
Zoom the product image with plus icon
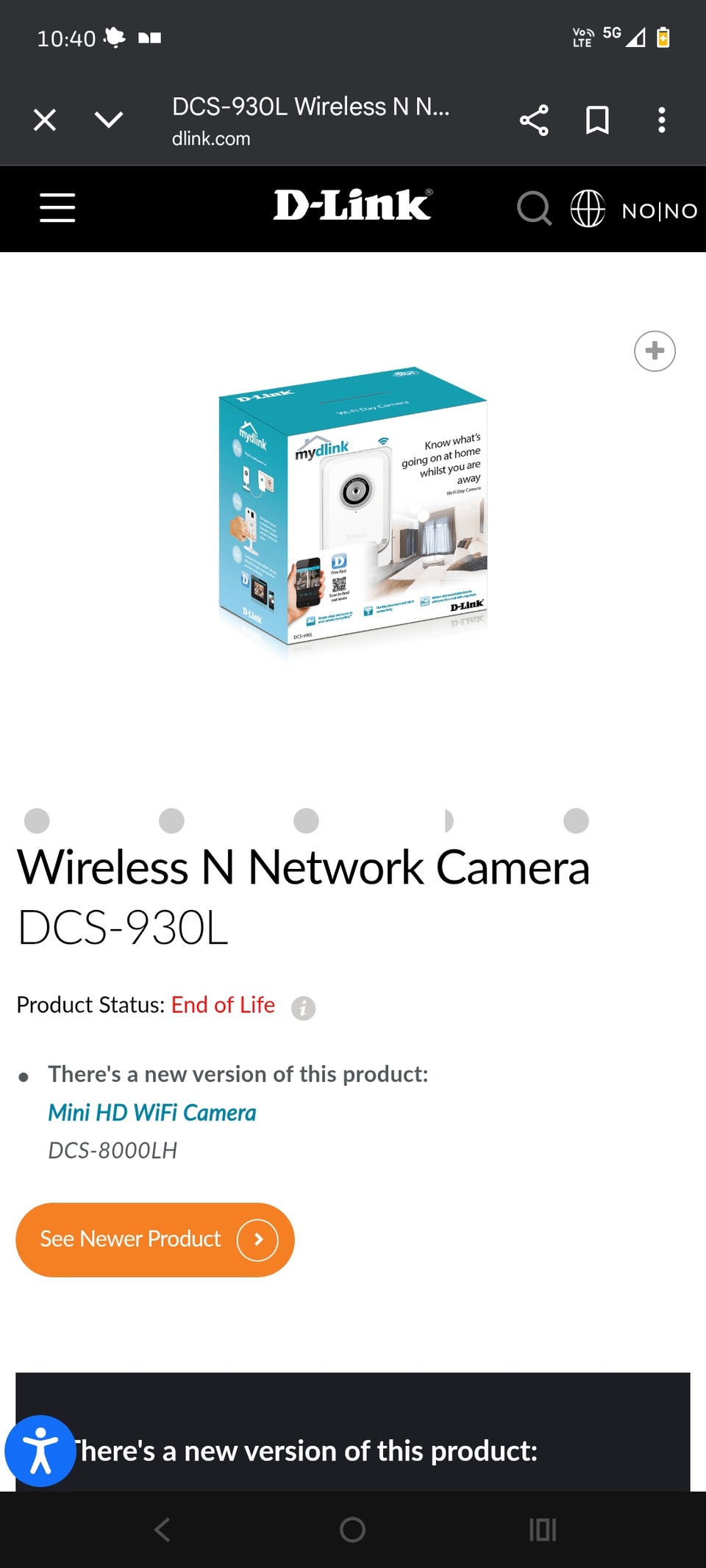tap(655, 351)
